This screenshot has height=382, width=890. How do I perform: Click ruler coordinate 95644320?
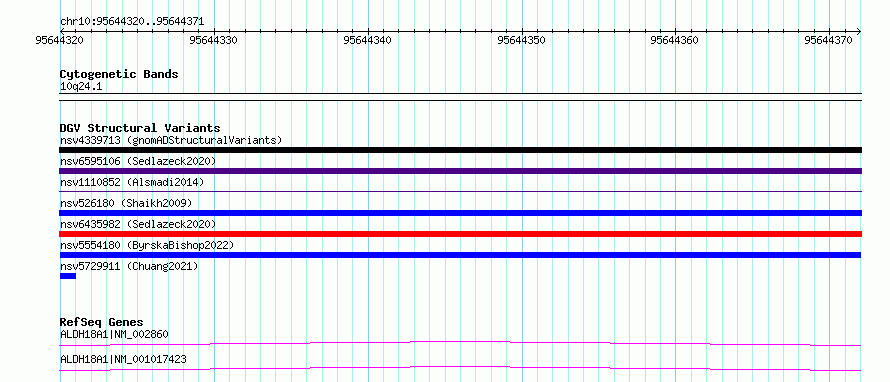tap(60, 40)
